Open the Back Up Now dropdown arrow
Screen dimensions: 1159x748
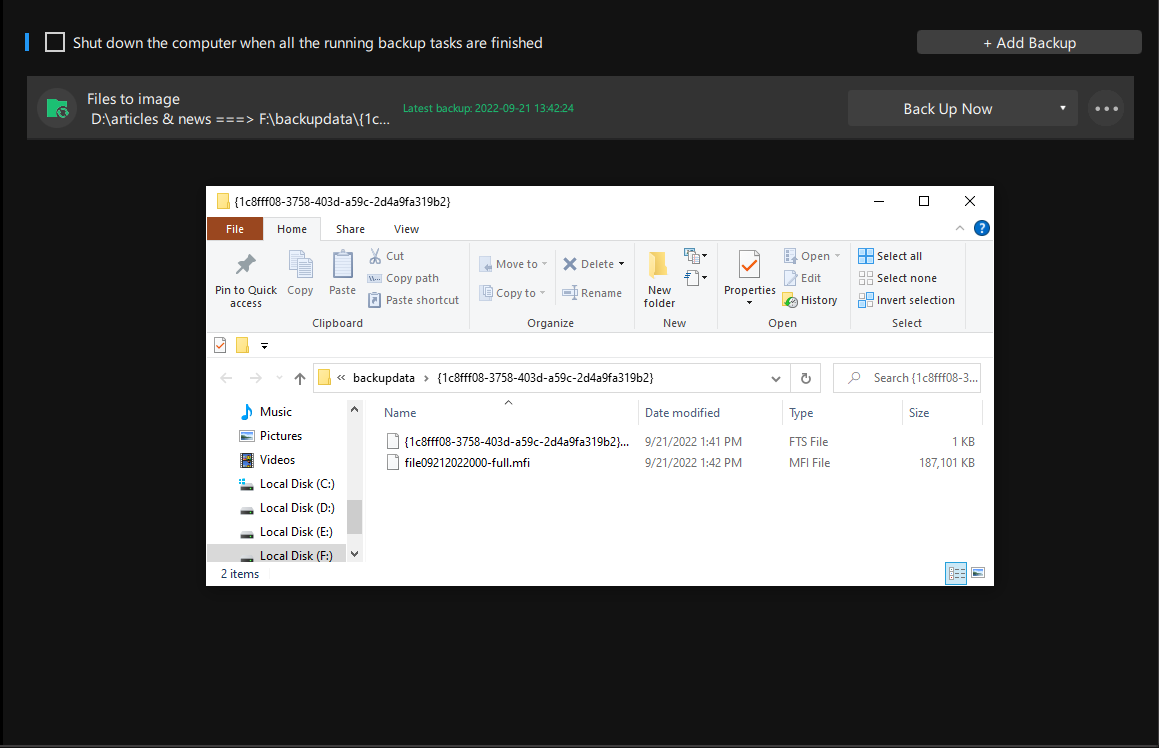pyautogui.click(x=1062, y=109)
